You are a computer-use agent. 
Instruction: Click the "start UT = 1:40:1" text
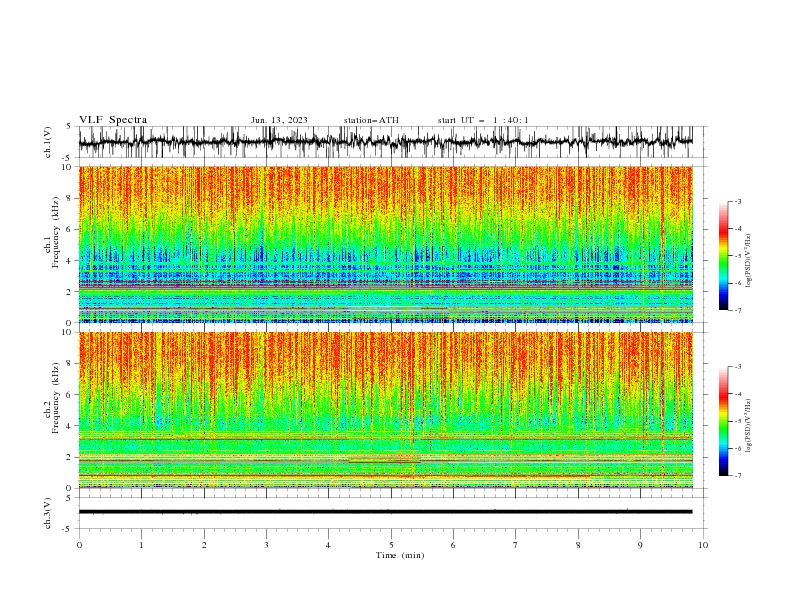point(483,120)
